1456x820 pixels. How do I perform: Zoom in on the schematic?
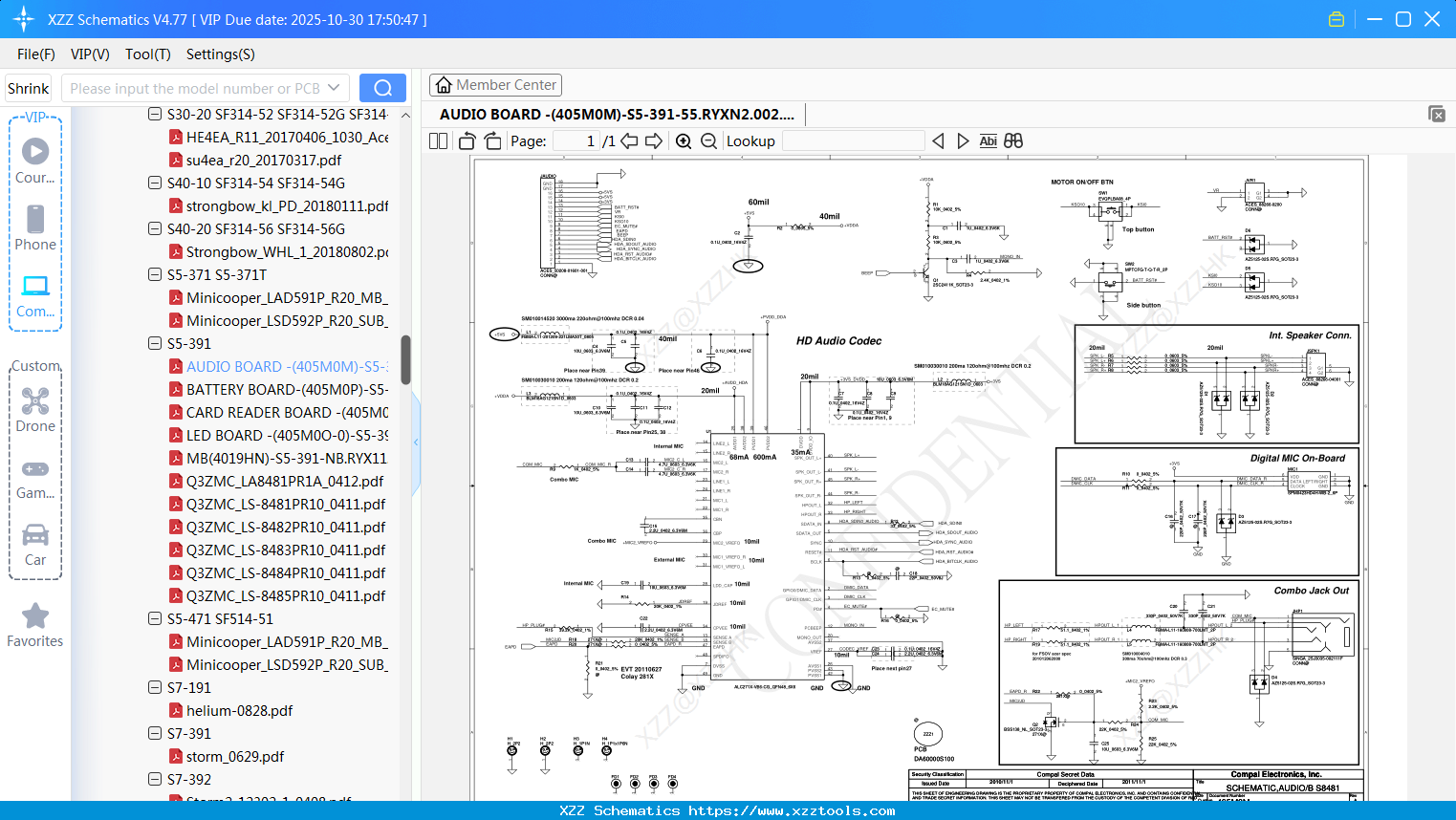point(684,141)
